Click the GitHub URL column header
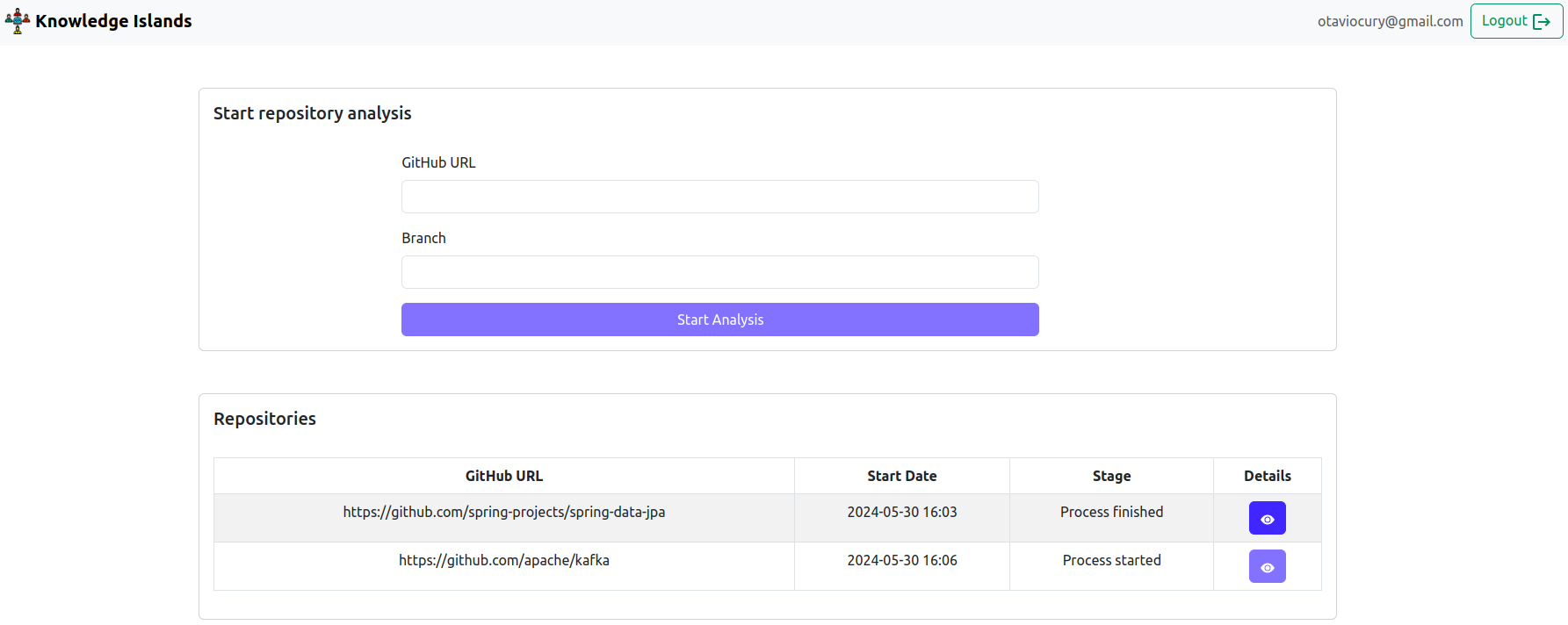1568x625 pixels. (503, 476)
